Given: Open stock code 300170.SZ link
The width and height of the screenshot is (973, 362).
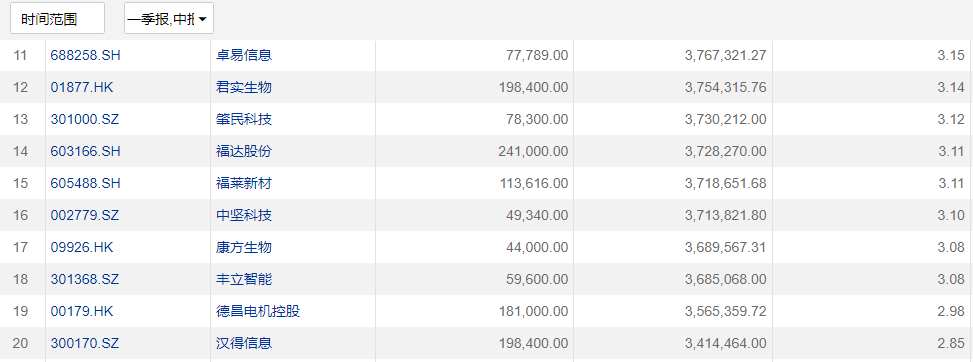Looking at the screenshot, I should pos(84,343).
